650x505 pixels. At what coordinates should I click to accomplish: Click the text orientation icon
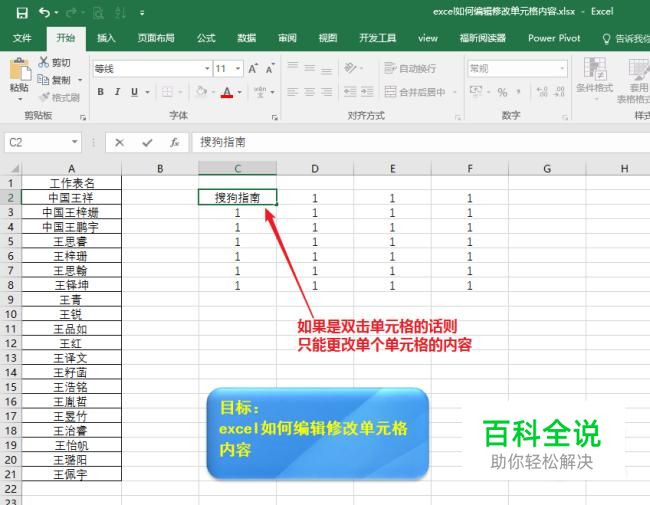coord(350,68)
